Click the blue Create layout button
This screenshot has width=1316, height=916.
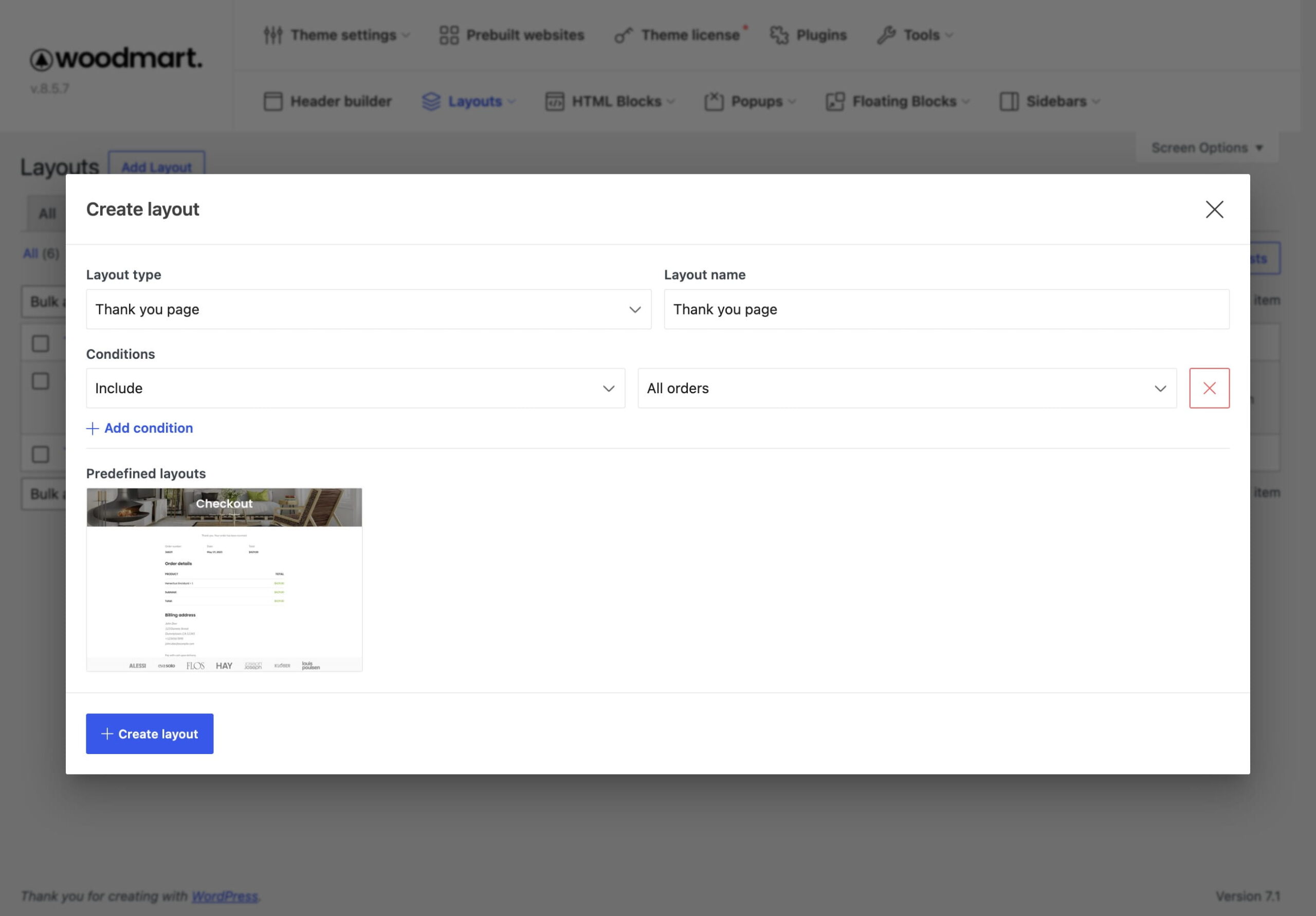click(150, 733)
